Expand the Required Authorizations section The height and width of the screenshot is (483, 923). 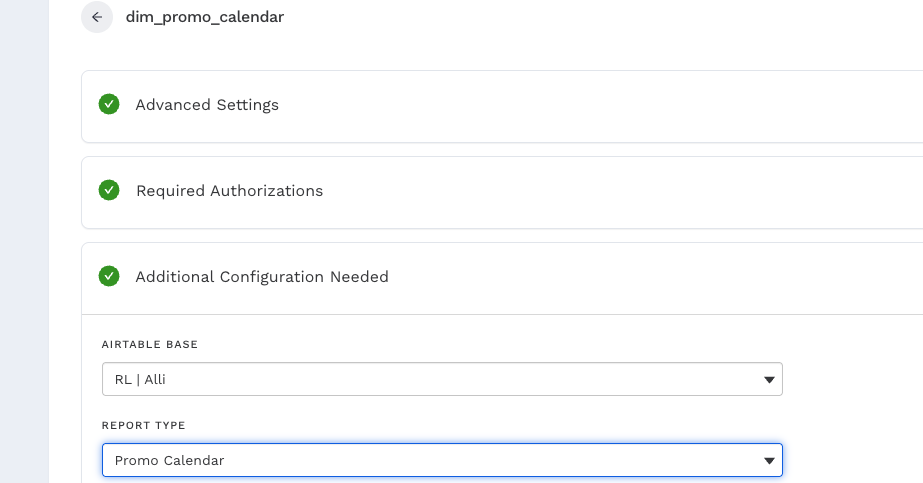(x=229, y=191)
